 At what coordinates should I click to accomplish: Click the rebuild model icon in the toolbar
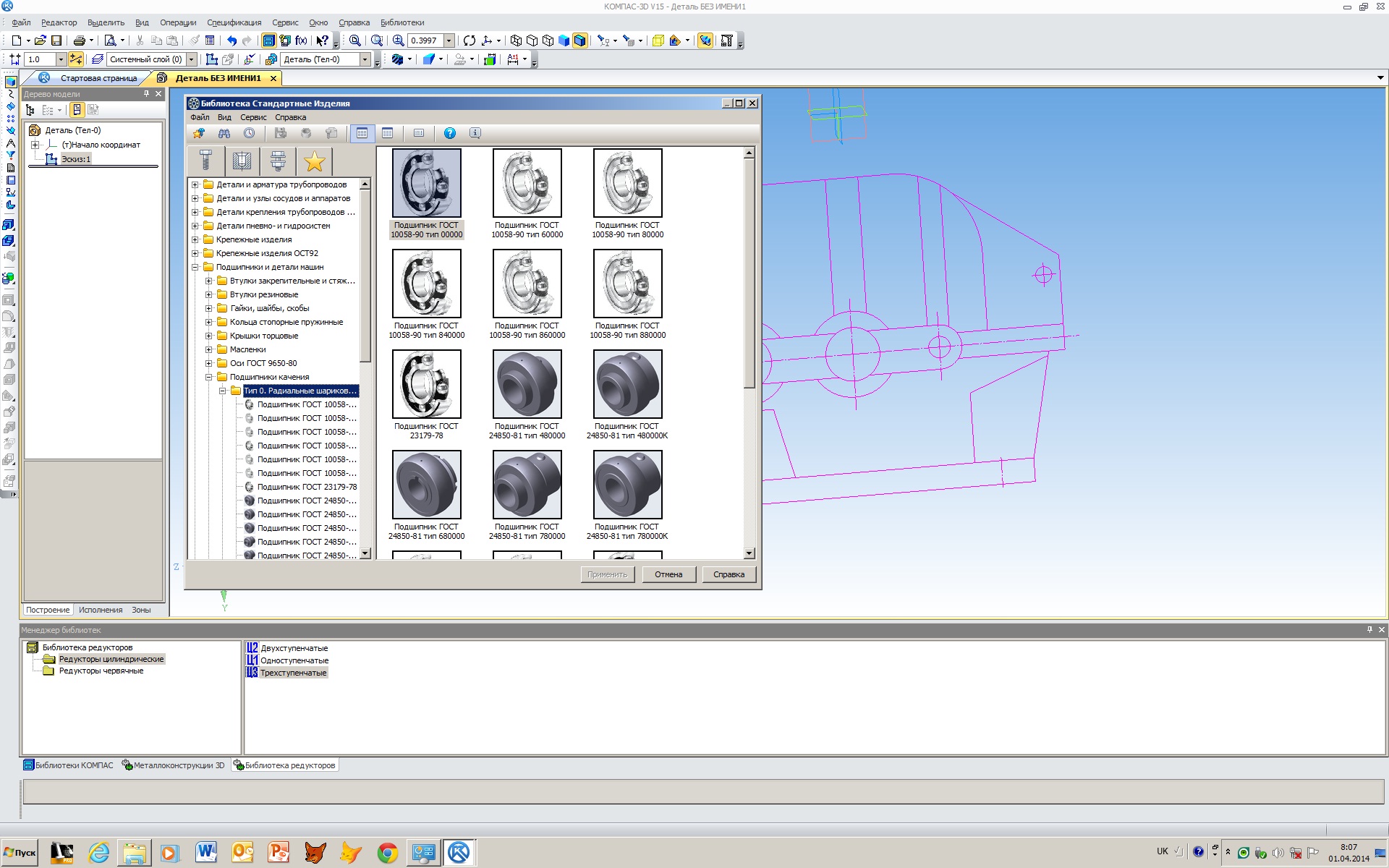tap(469, 41)
